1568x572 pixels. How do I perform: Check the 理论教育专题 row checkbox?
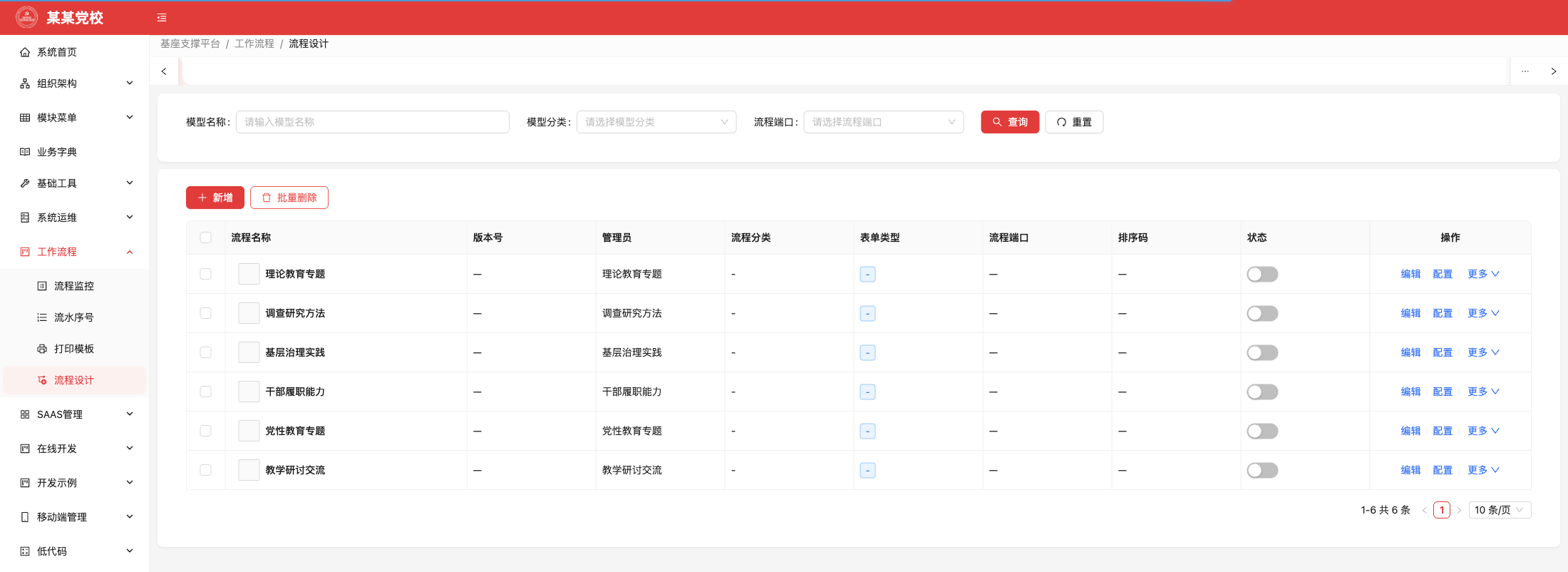click(206, 274)
